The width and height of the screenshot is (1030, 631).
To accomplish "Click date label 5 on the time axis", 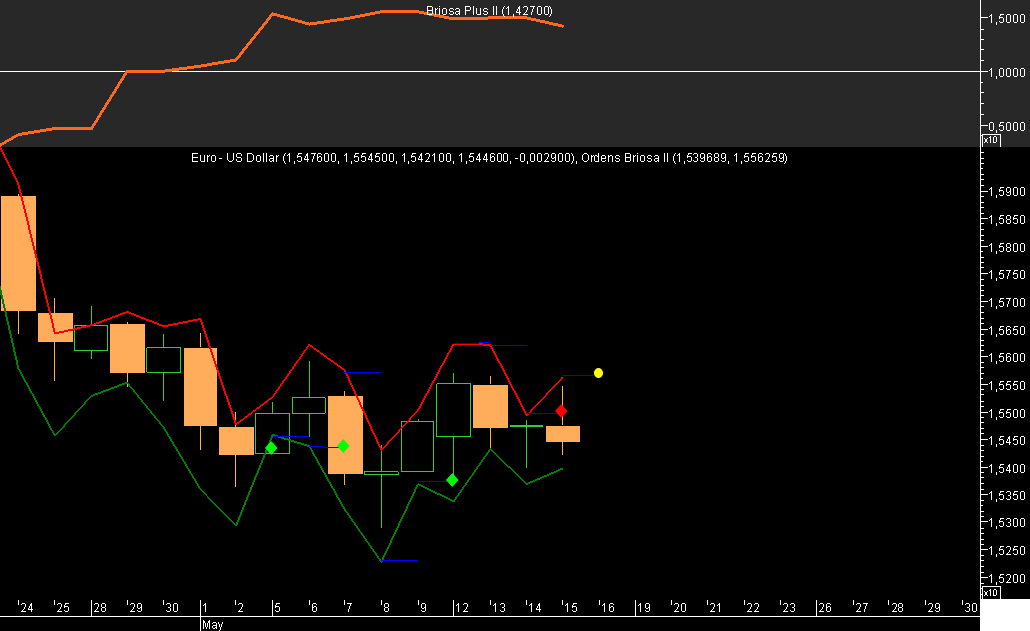I will (x=277, y=608).
